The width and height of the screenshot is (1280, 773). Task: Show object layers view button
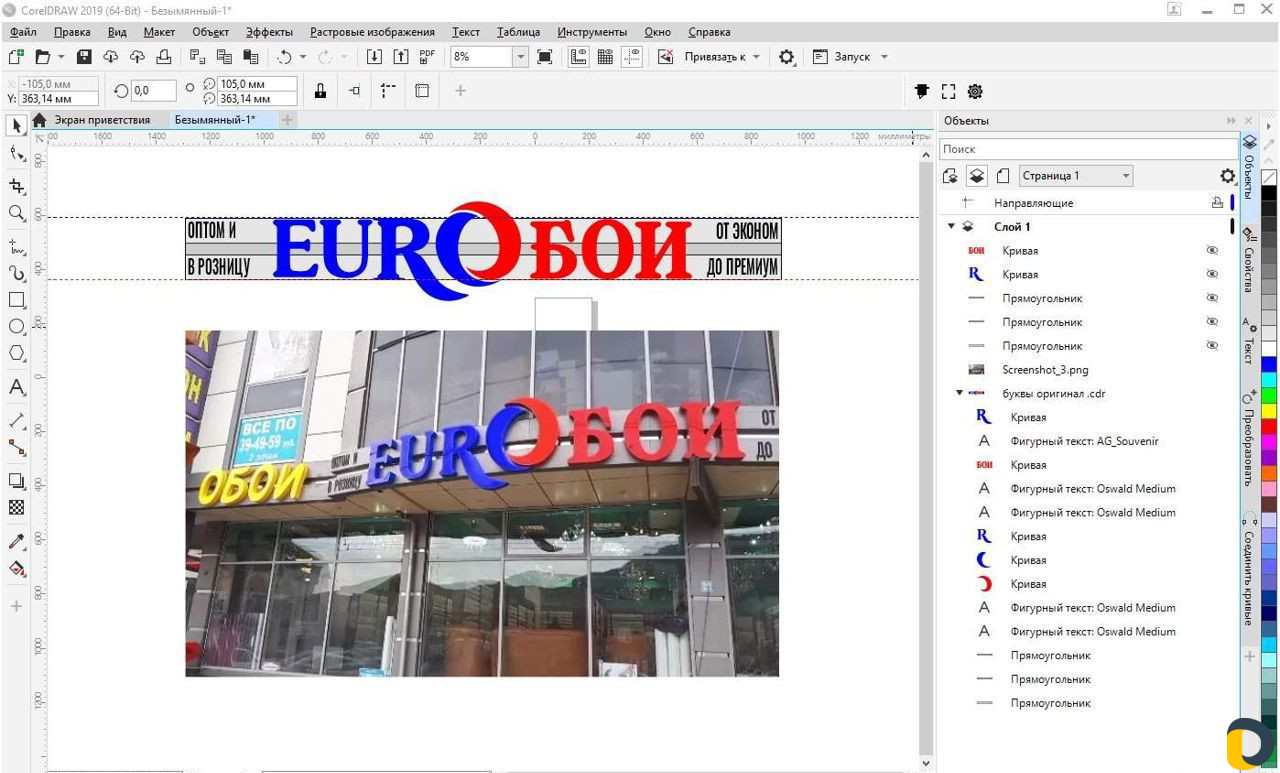coord(977,176)
